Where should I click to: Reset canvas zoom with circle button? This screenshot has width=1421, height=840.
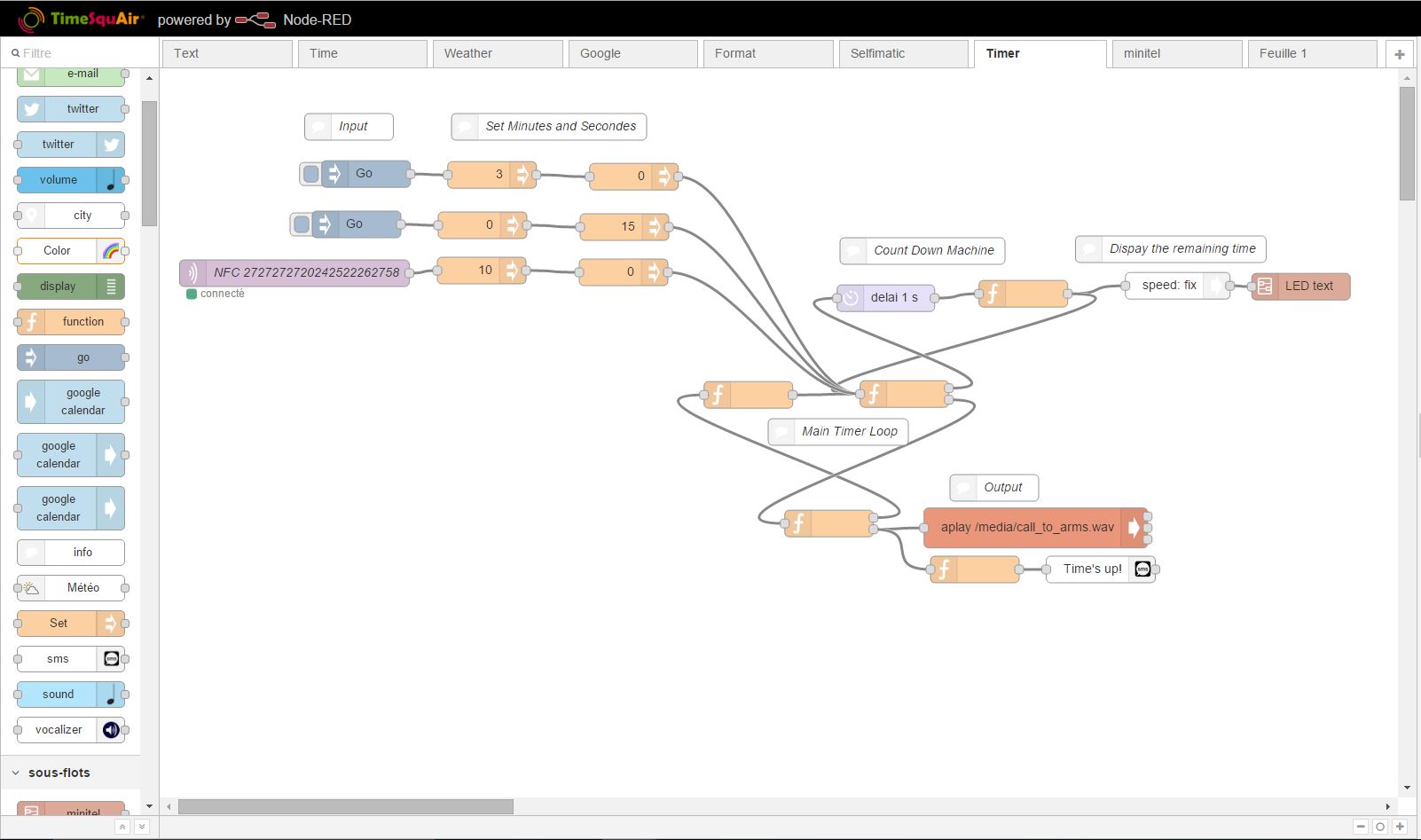pyautogui.click(x=1380, y=827)
